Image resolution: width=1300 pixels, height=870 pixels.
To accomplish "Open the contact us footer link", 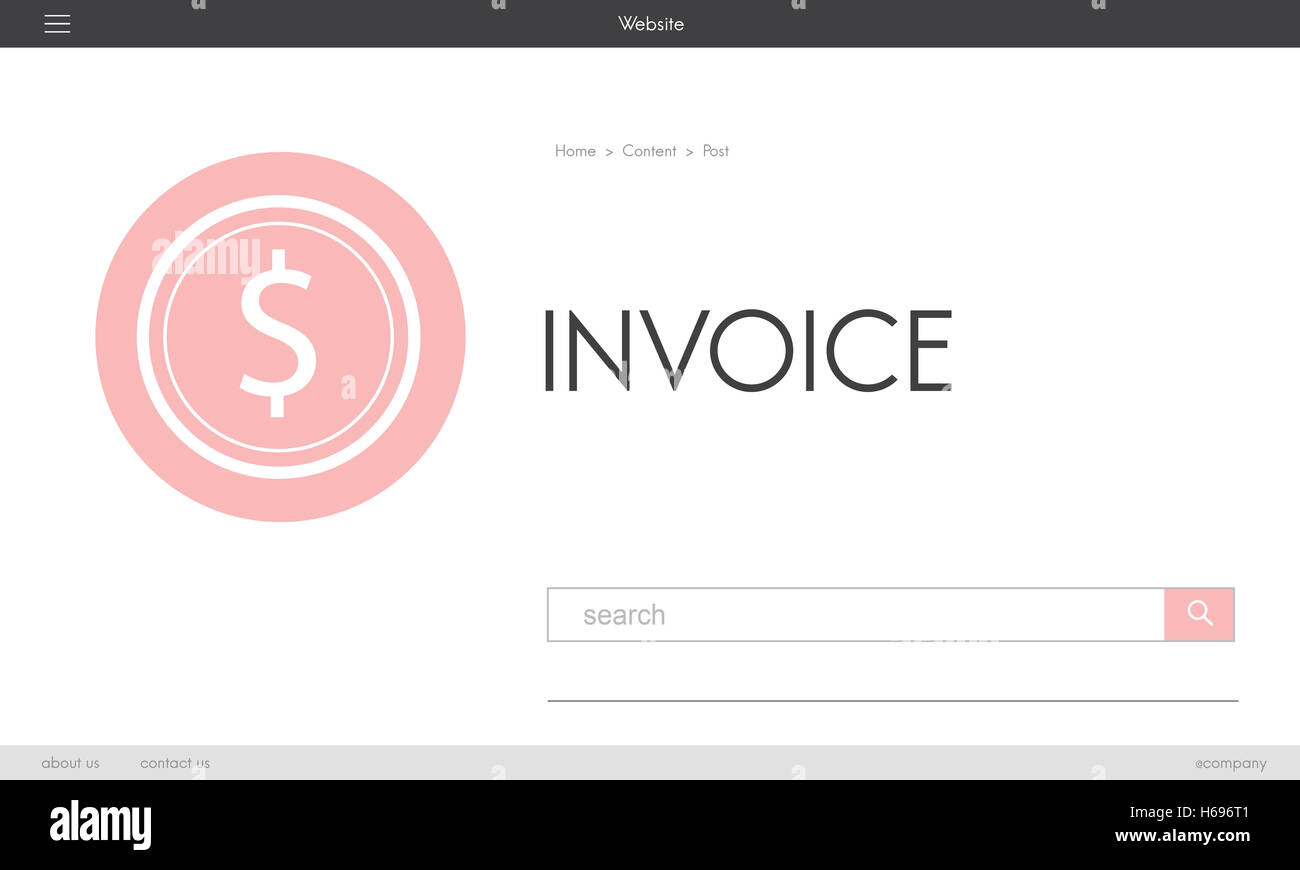I will pyautogui.click(x=175, y=763).
